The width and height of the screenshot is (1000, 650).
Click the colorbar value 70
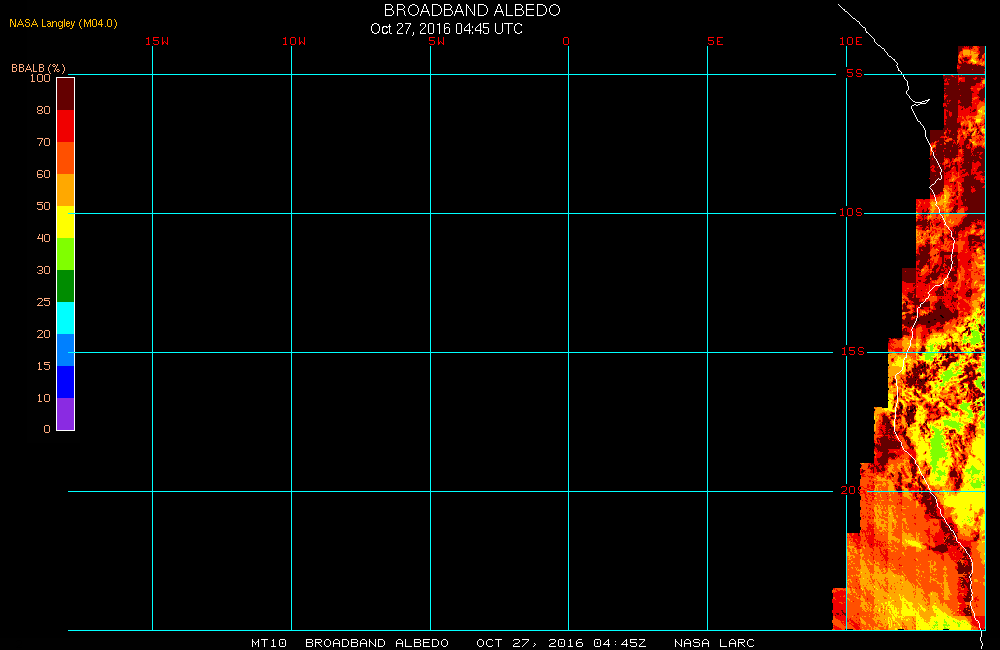[43, 142]
